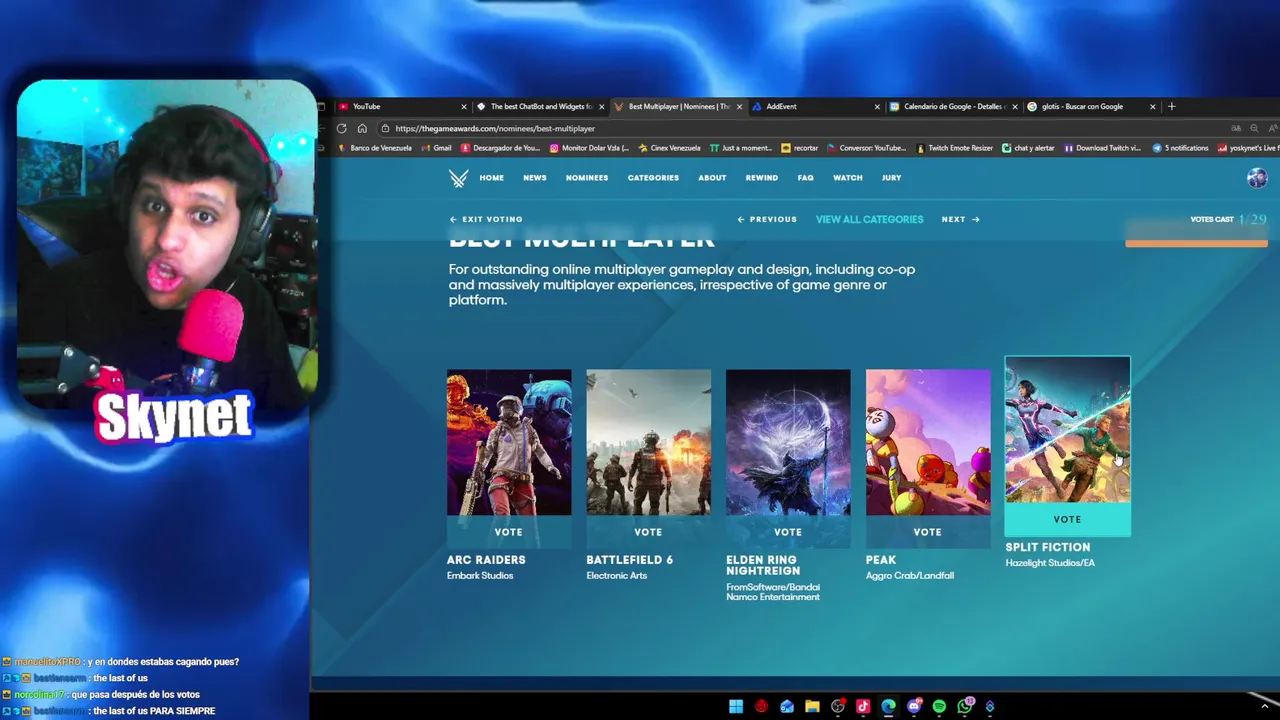Close the YouTube tab
The height and width of the screenshot is (720, 1280).
tap(464, 106)
